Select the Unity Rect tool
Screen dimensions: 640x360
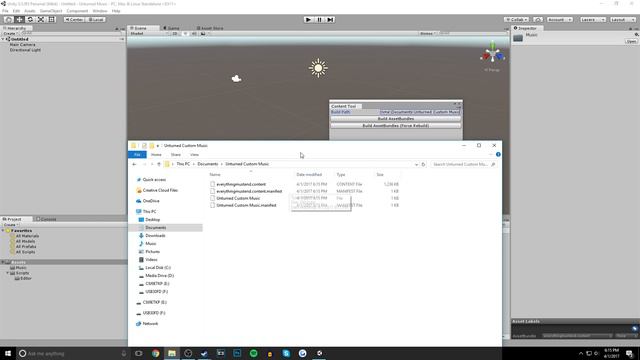52,20
